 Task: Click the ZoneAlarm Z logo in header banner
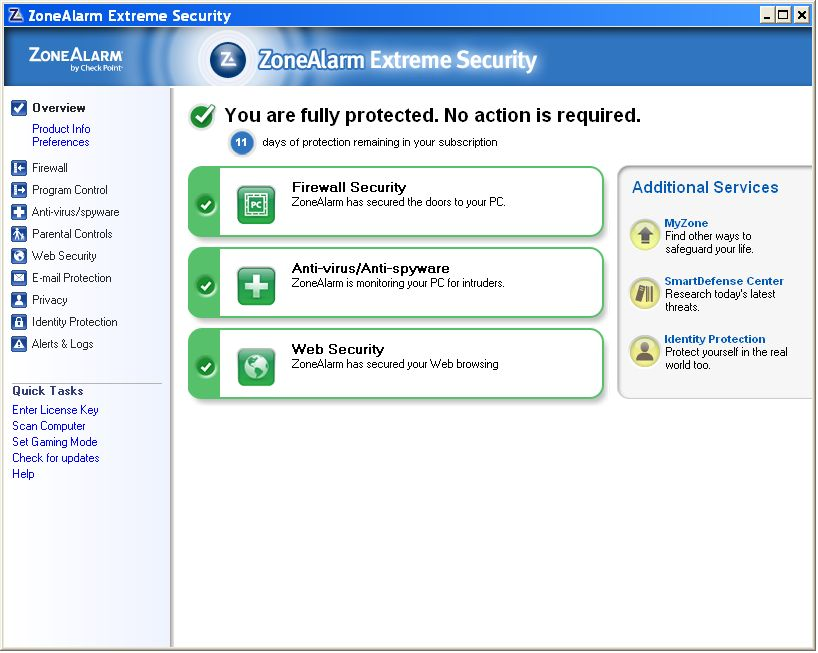point(228,60)
